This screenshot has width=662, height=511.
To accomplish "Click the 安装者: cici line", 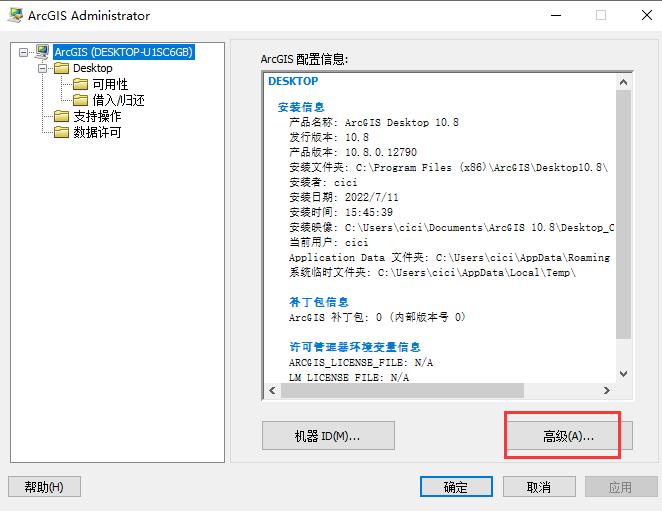I will pos(323,182).
